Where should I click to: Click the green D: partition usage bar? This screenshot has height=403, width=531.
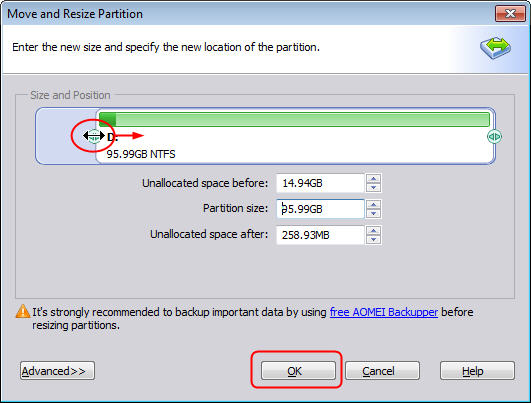[294, 120]
